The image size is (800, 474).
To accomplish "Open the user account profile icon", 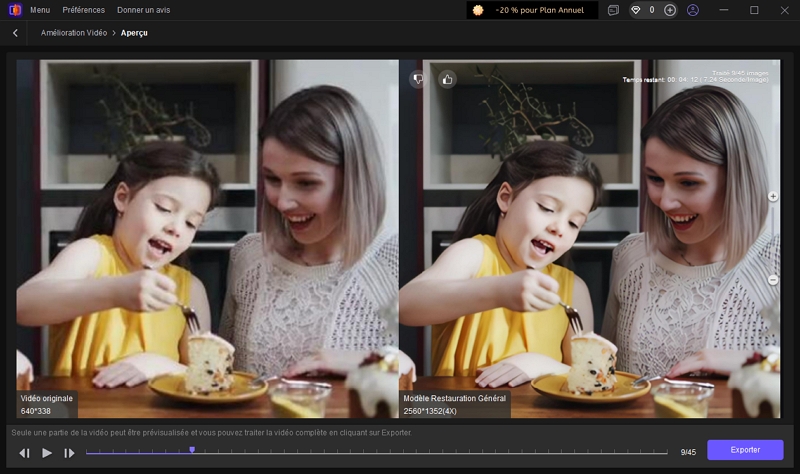I will click(693, 10).
